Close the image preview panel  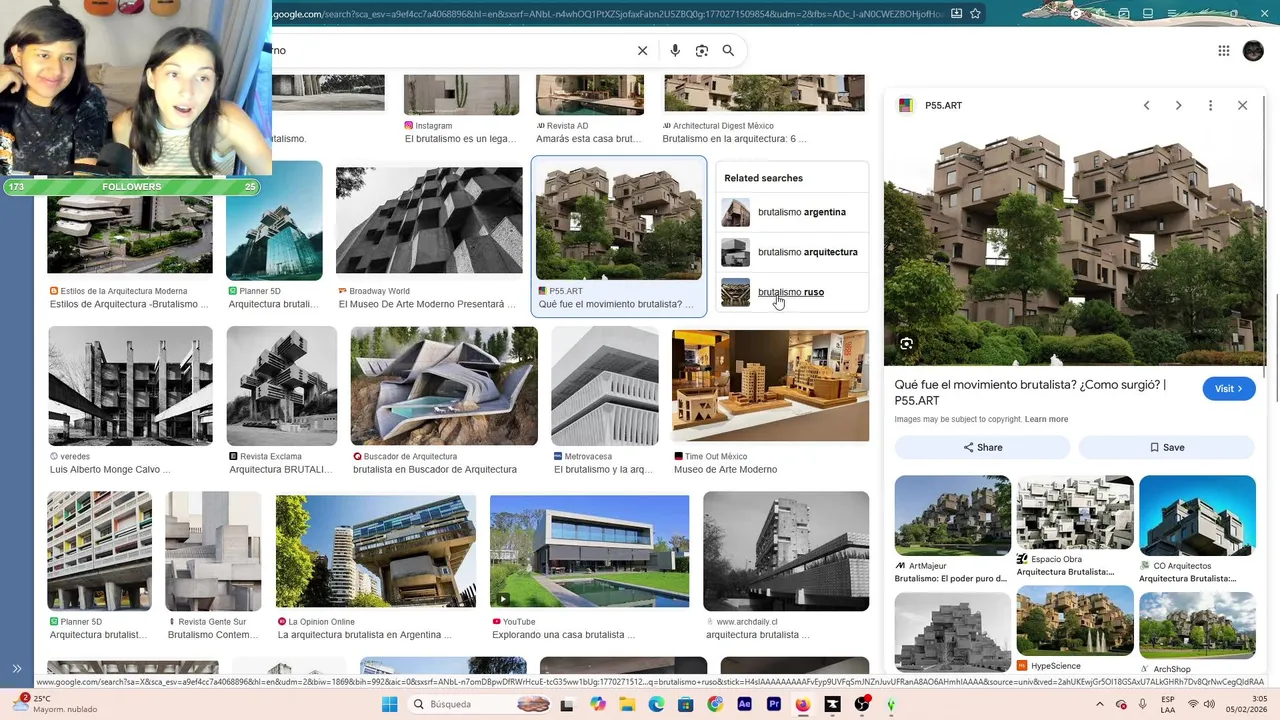pyautogui.click(x=1242, y=105)
